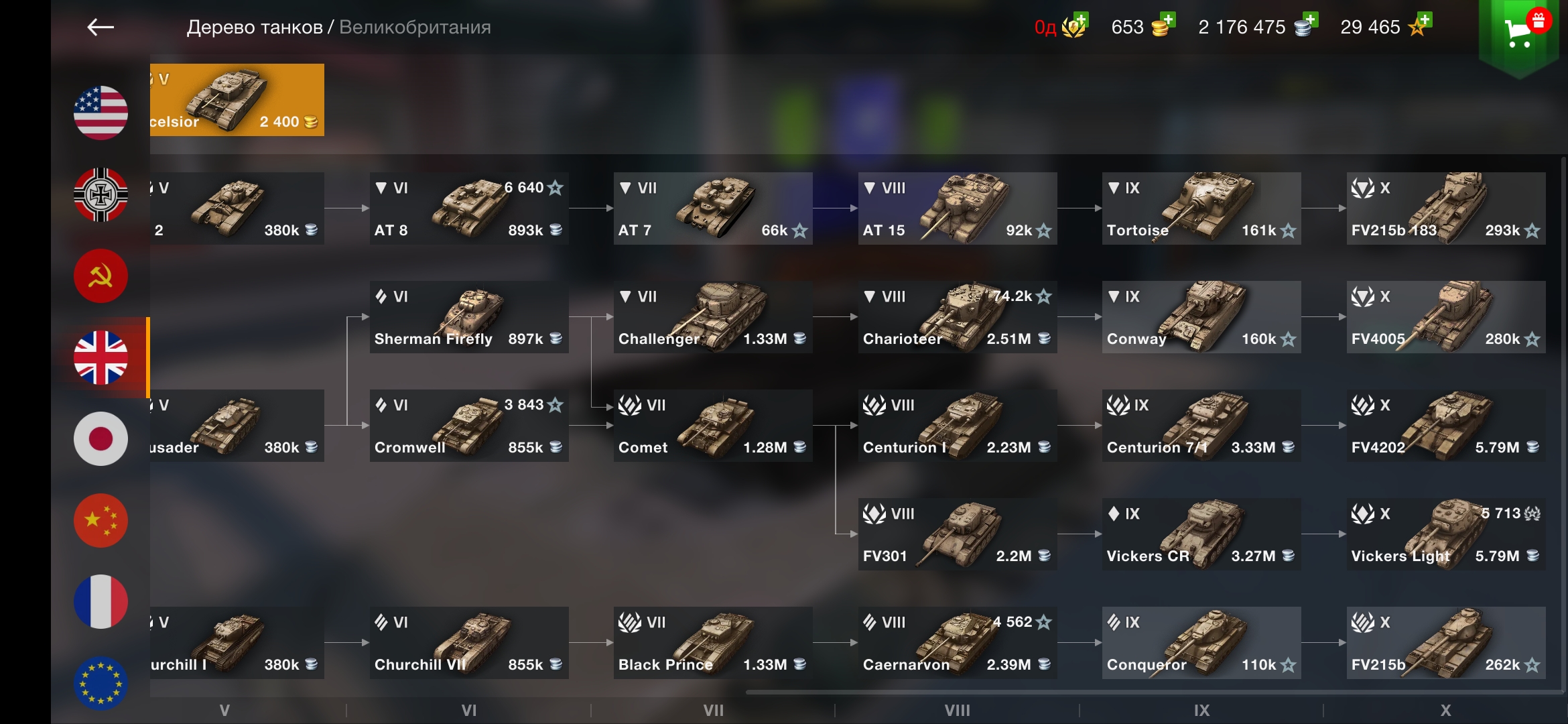
Task: Go back using the arrow button
Action: [101, 27]
